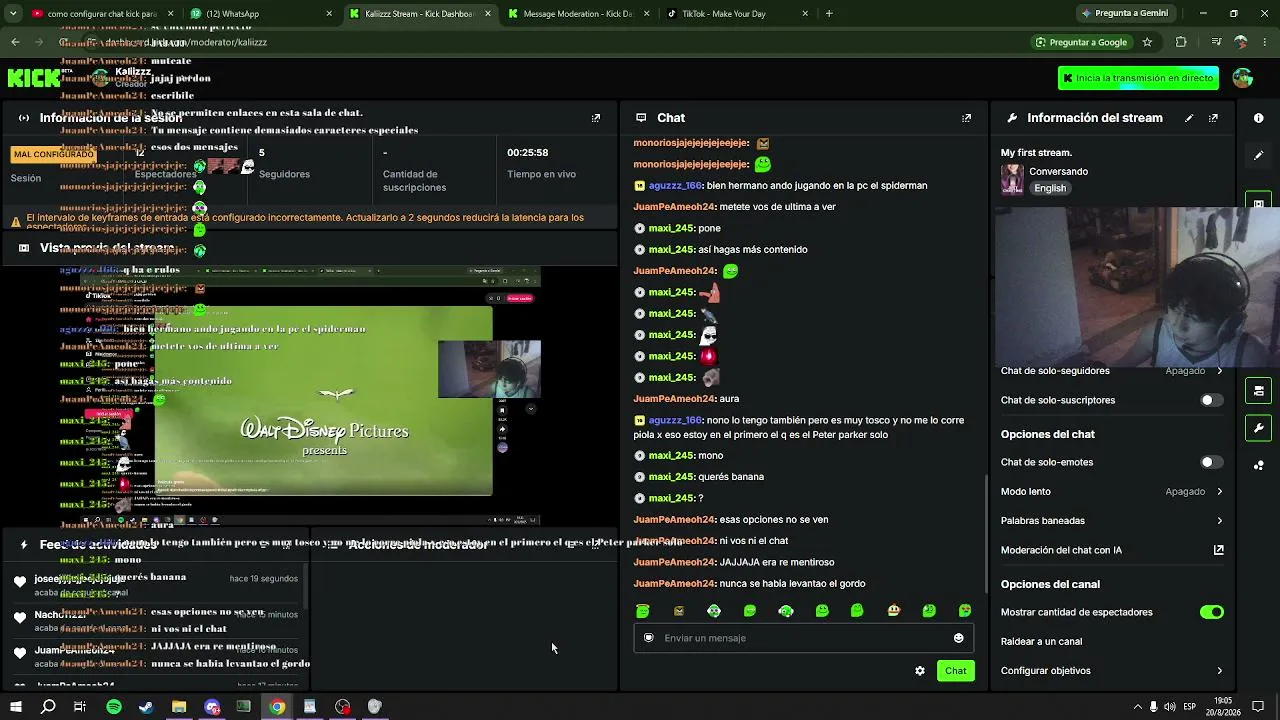Screen dimensions: 1280x720
Task: Open Moderación del chat con IA external link
Action: point(1219,550)
